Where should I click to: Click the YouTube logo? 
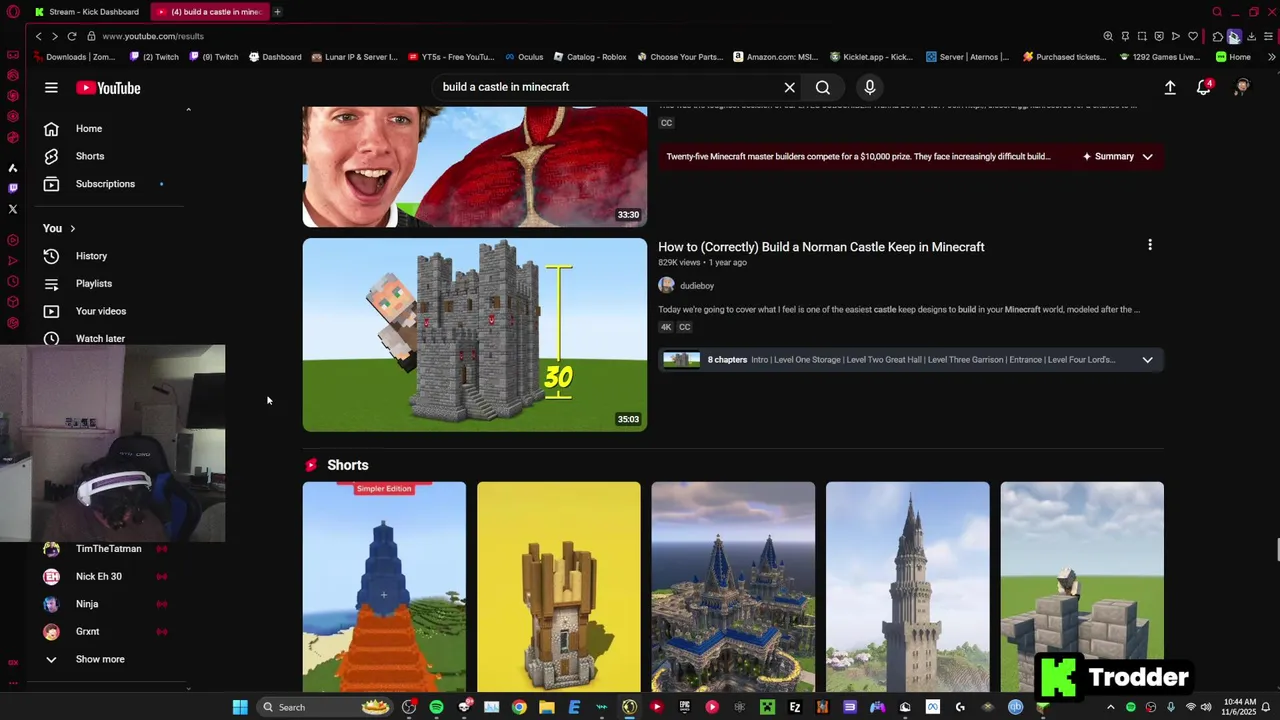click(x=108, y=88)
